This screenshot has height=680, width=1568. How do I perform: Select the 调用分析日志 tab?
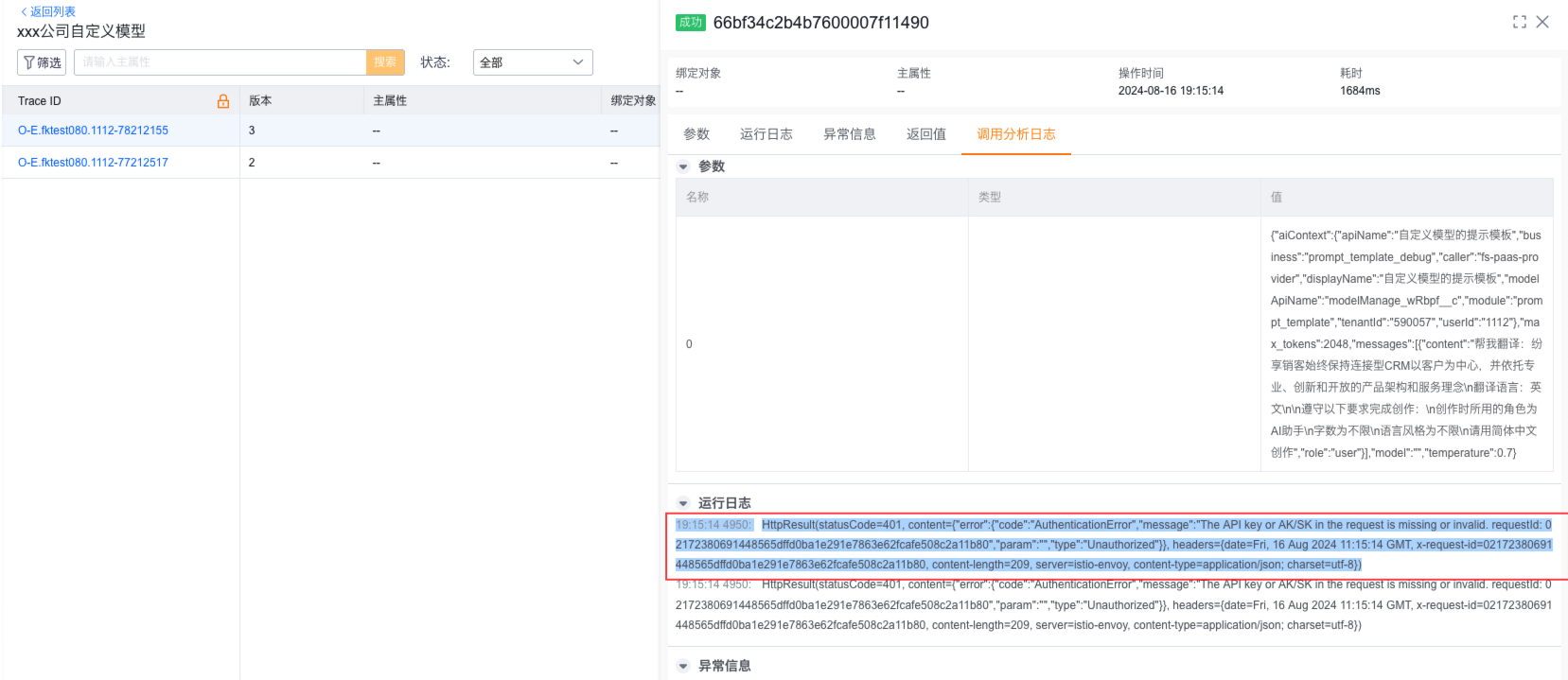coord(1015,134)
